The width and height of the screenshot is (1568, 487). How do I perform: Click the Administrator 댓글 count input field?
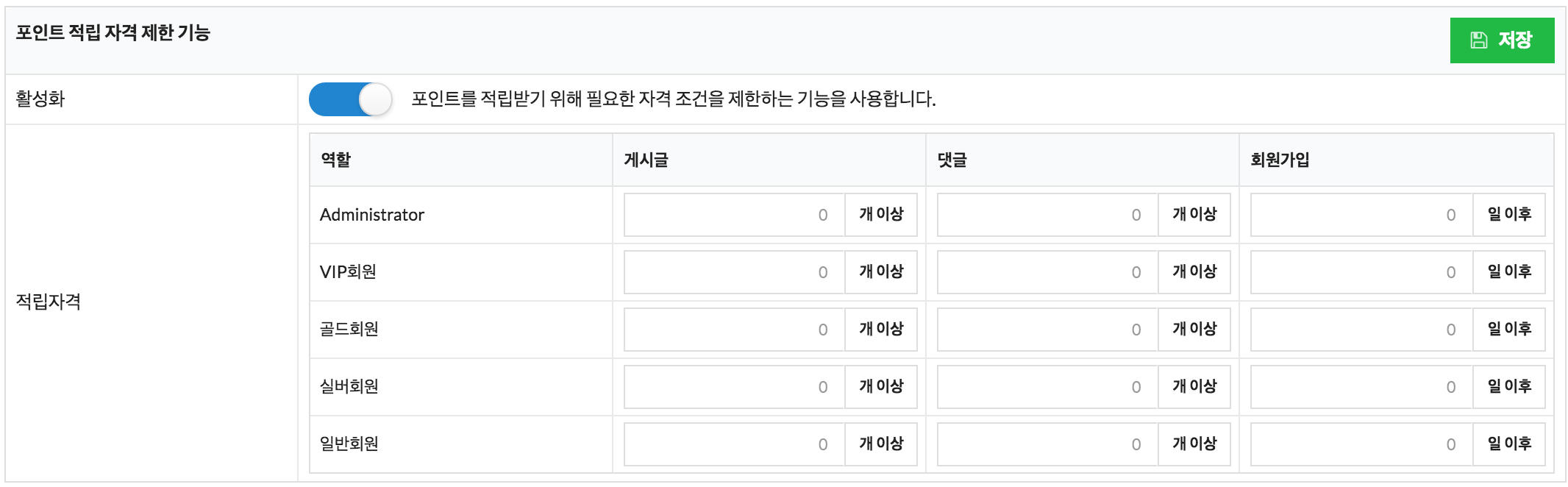[1047, 215]
